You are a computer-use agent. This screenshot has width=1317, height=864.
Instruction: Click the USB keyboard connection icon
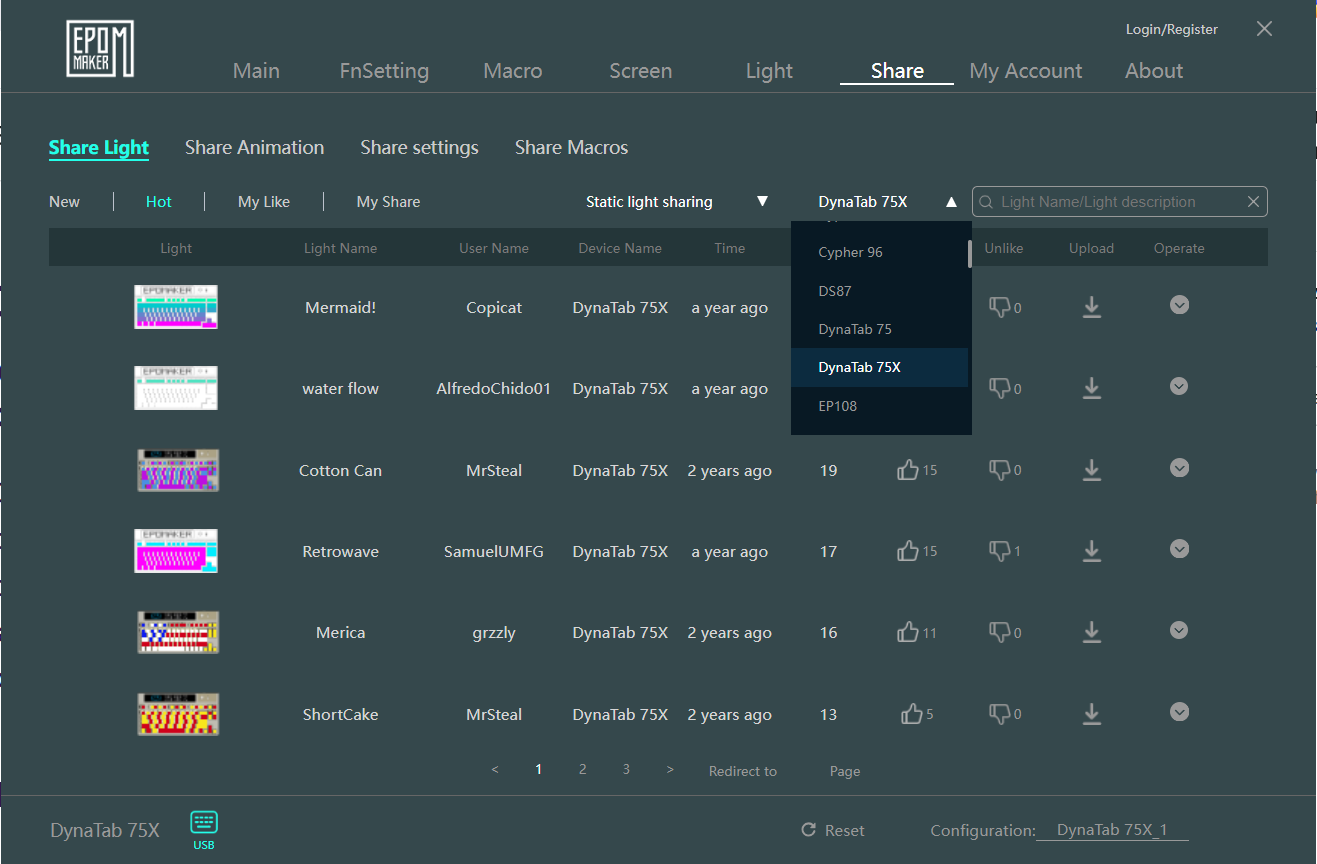[x=204, y=823]
